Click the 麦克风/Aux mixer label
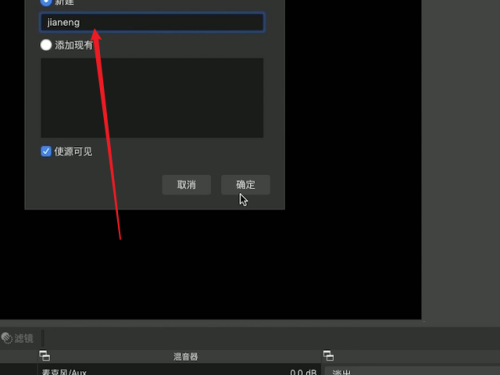The image size is (500, 375). click(64, 372)
